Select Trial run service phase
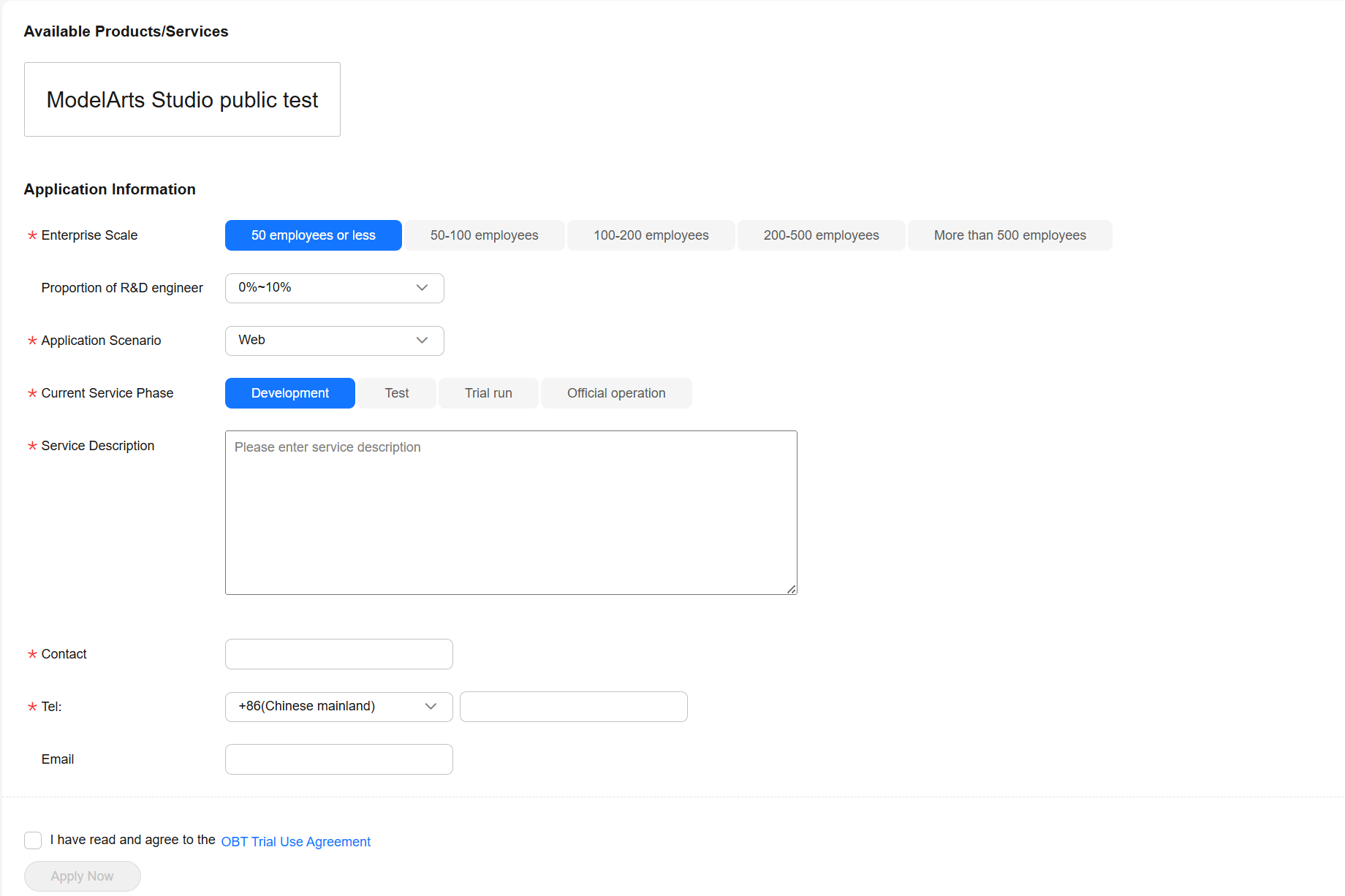Image resolution: width=1345 pixels, height=896 pixels. pyautogui.click(x=488, y=393)
